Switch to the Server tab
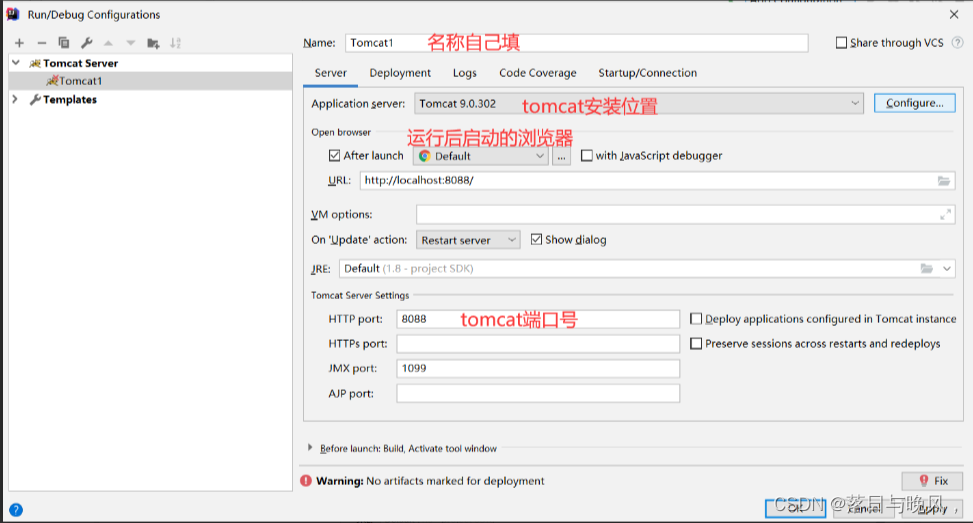This screenshot has width=973, height=523. tap(330, 73)
